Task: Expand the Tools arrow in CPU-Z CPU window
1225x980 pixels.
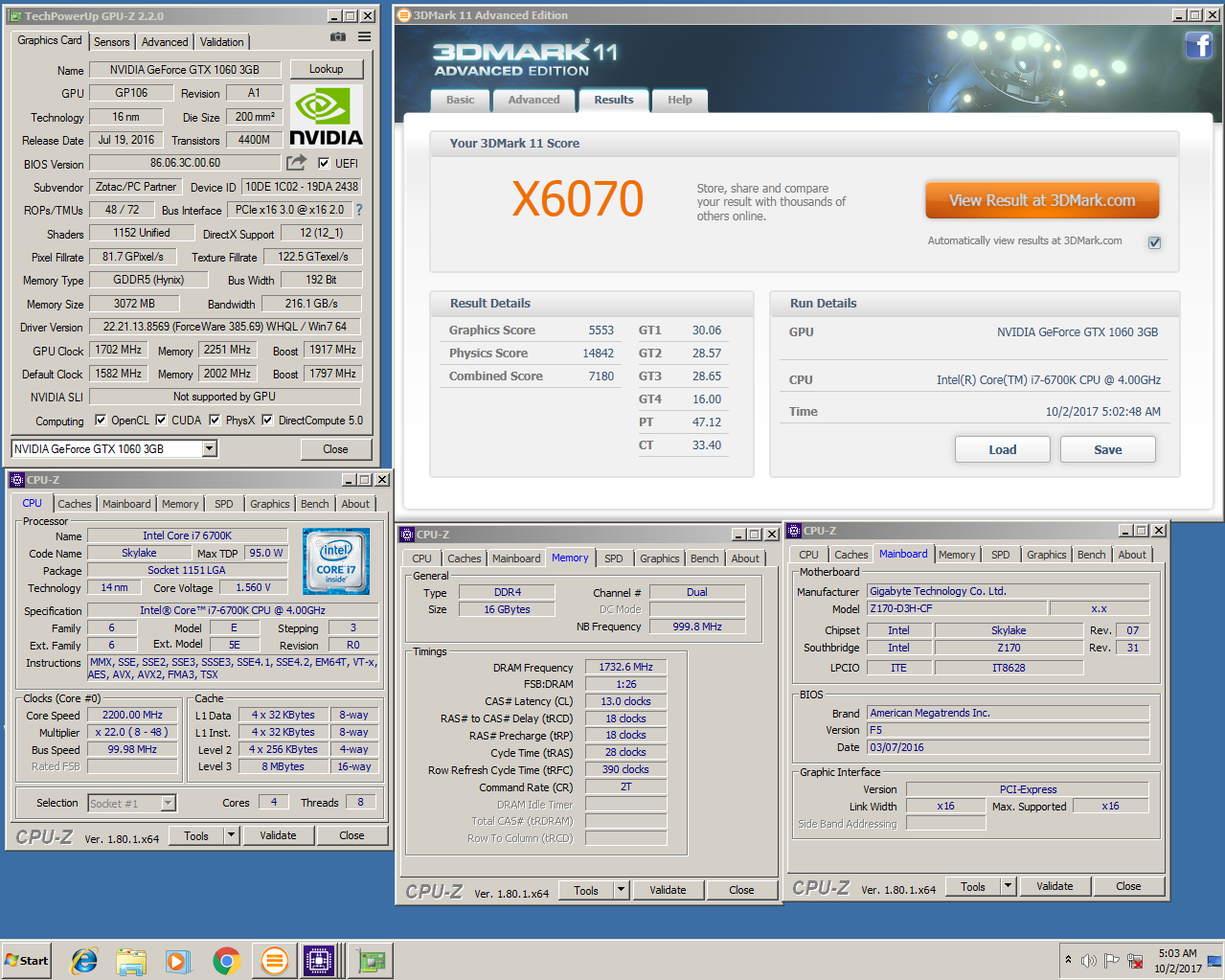Action: point(231,835)
